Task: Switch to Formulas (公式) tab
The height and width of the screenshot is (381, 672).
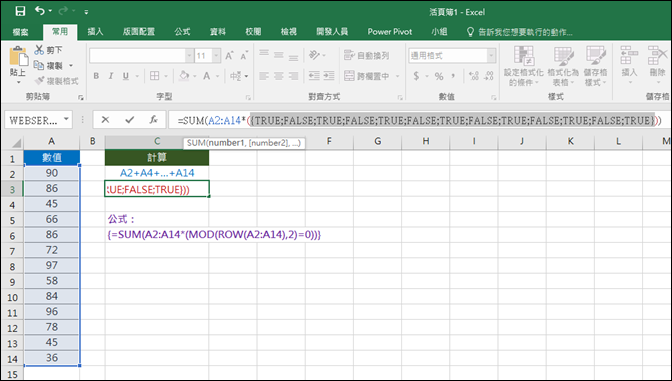Action: point(182,32)
